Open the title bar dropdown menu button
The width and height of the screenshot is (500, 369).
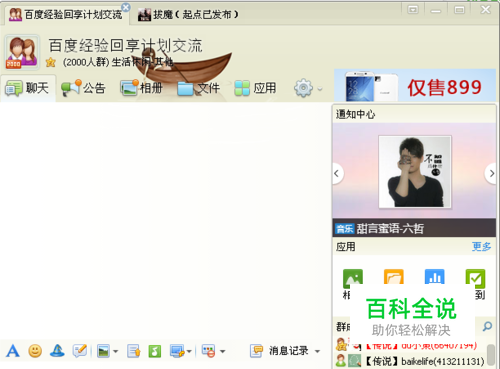coord(413,10)
